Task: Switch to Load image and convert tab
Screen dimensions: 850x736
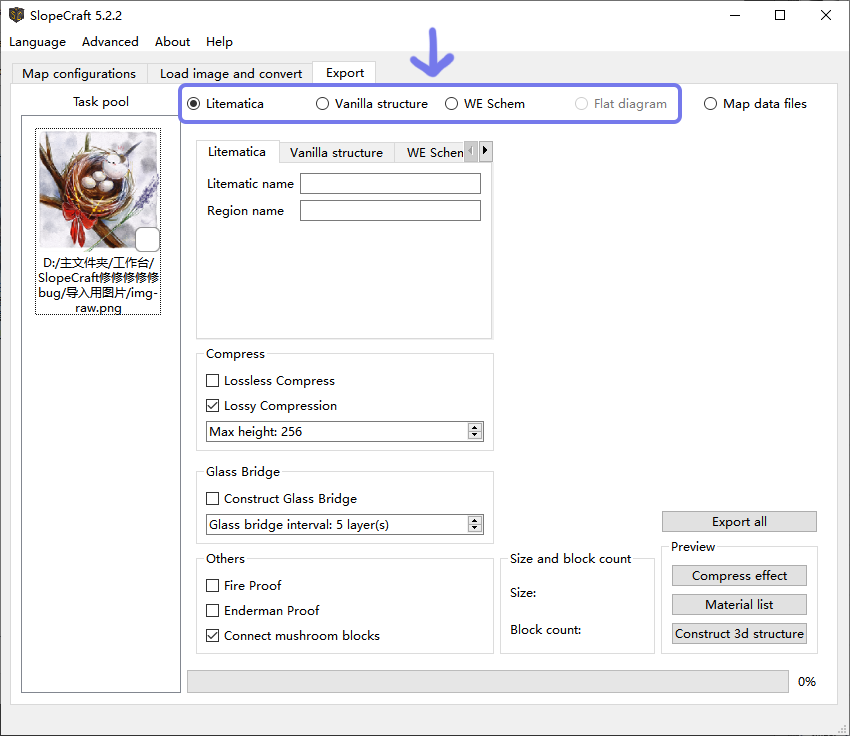Action: coord(230,74)
